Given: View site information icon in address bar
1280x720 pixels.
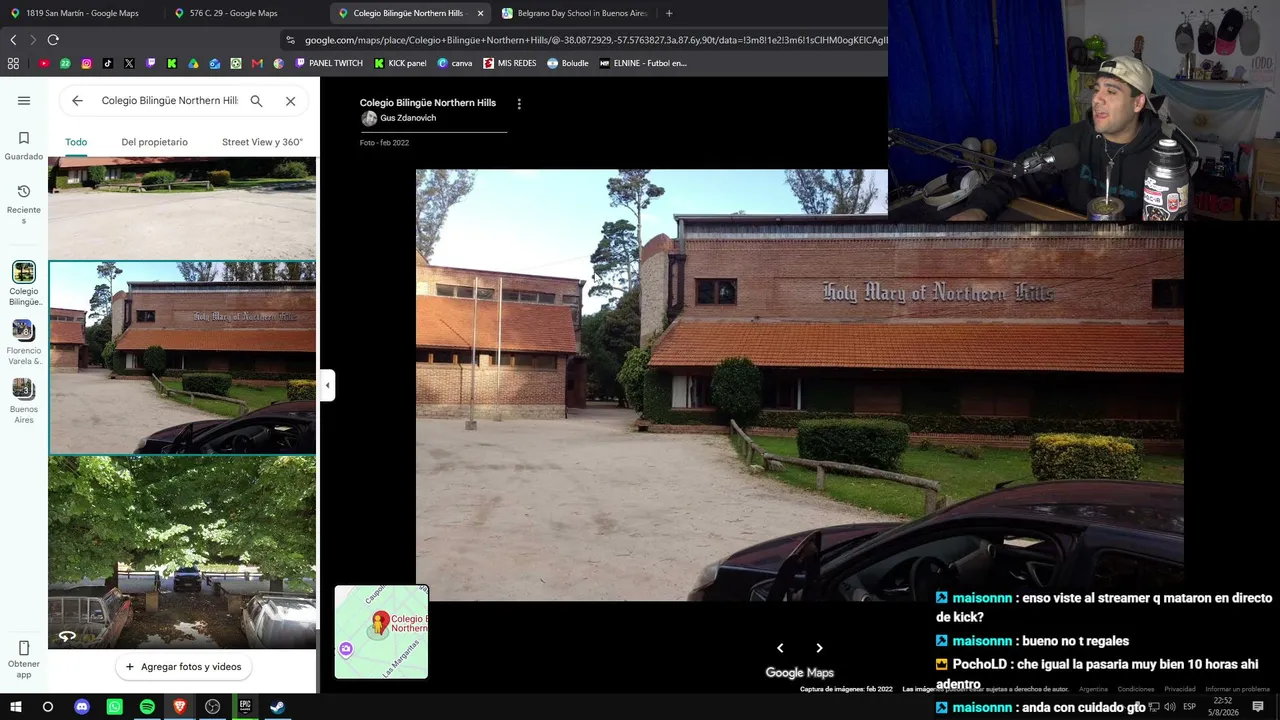Looking at the screenshot, I should (x=290, y=40).
